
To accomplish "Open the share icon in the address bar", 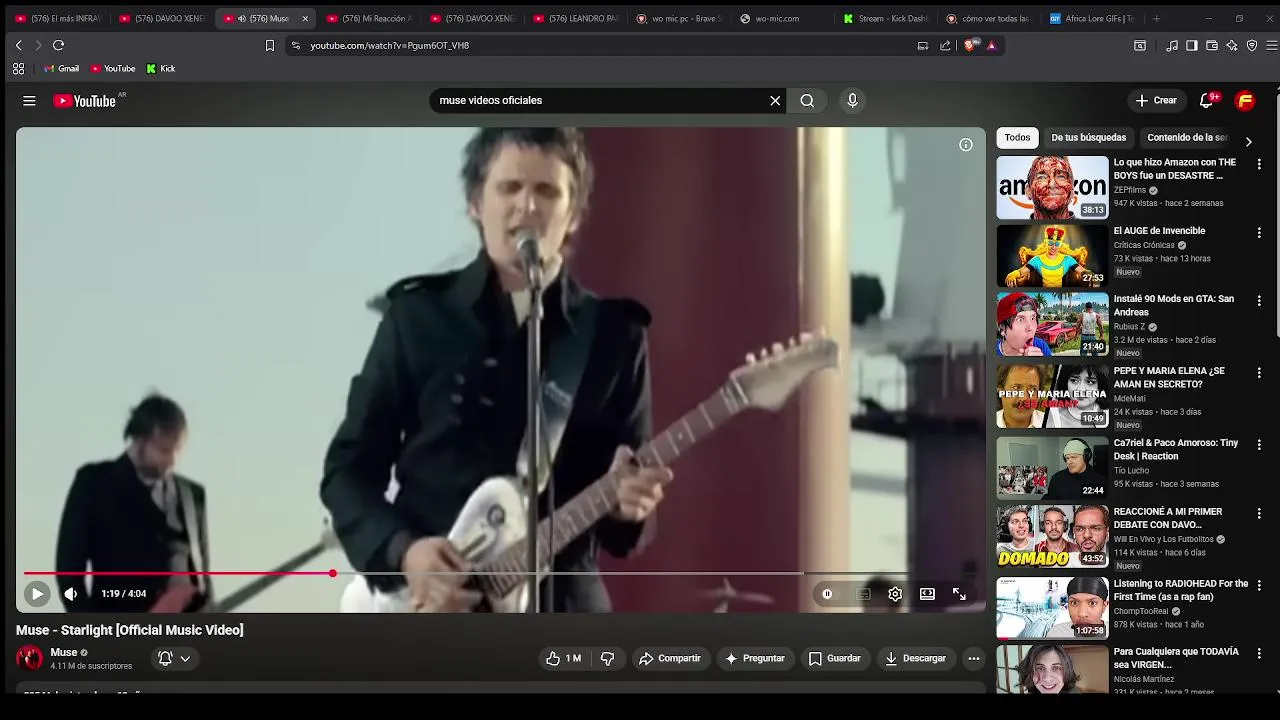I will pyautogui.click(x=945, y=45).
